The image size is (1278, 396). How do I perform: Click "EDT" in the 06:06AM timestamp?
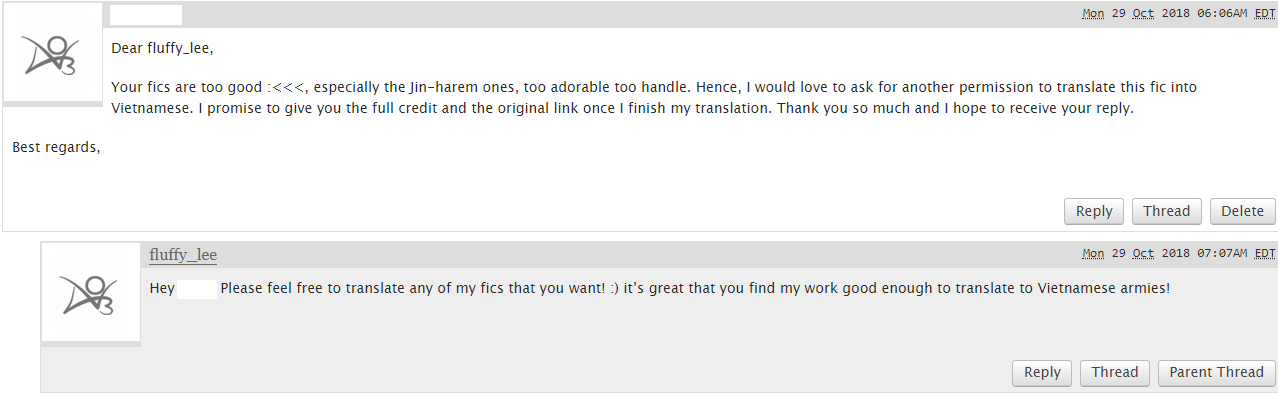pyautogui.click(x=1265, y=14)
